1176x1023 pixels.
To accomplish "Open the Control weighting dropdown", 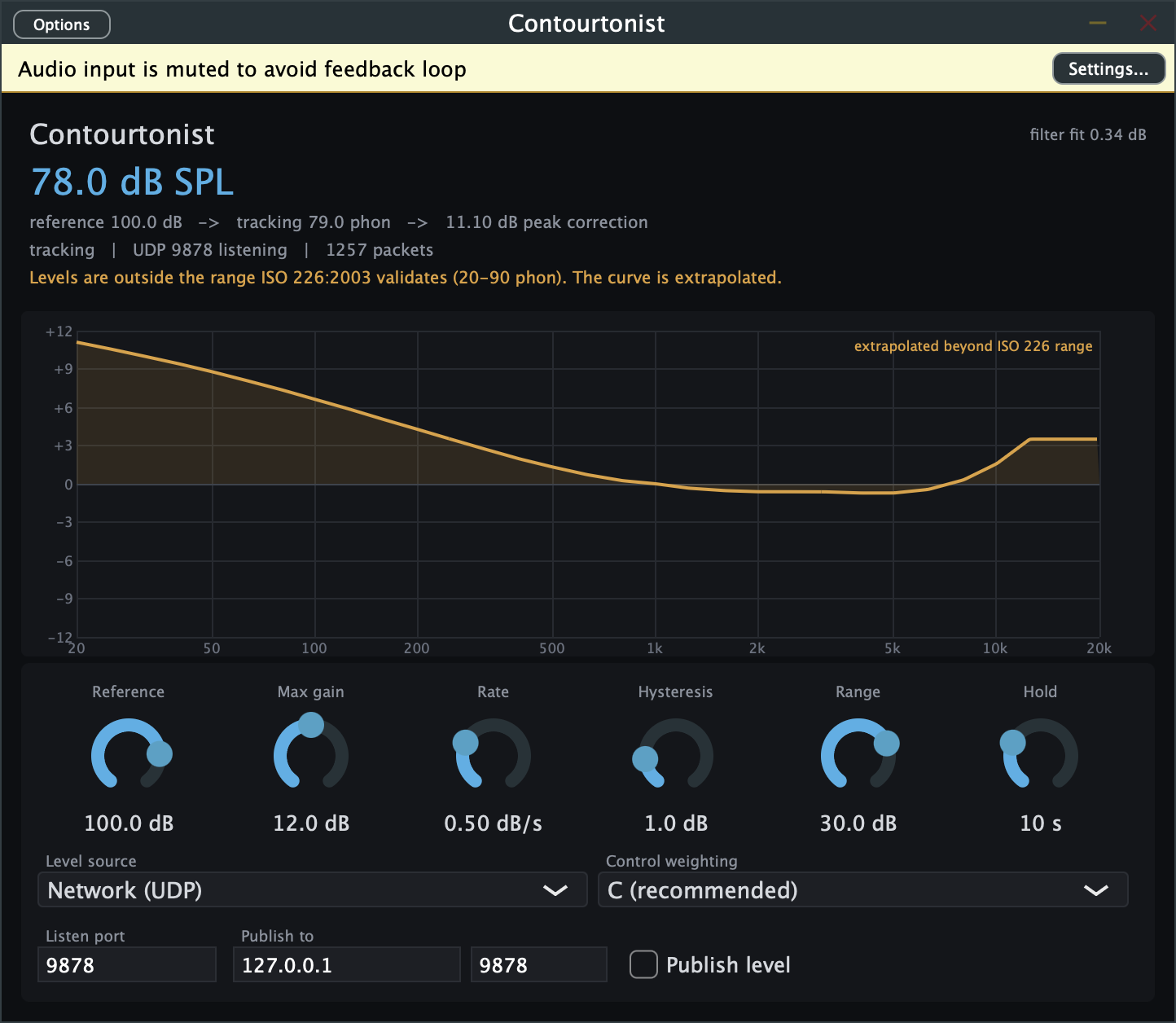I will [x=863, y=889].
